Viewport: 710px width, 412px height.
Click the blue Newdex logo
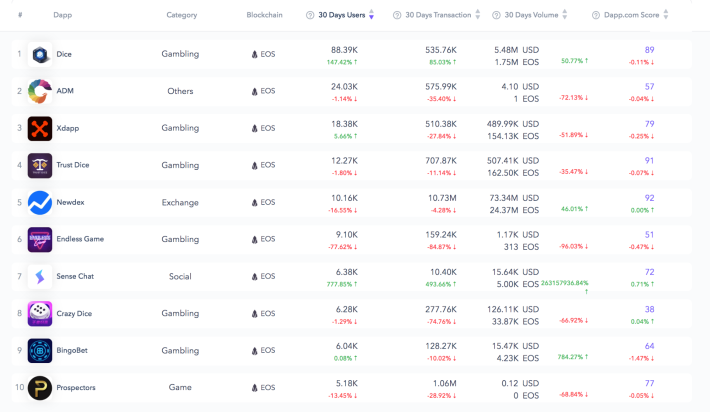click(40, 202)
